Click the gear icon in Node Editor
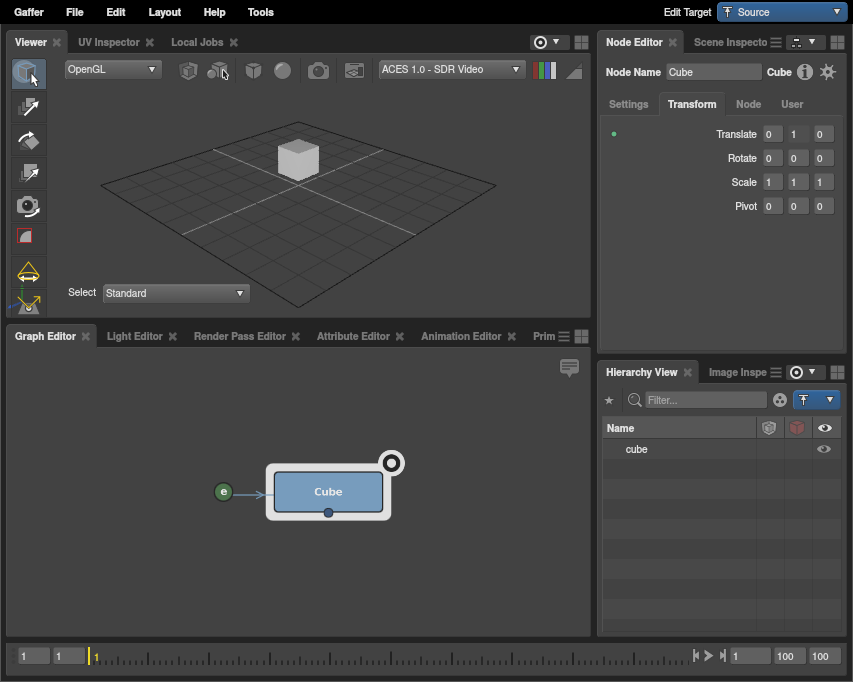 pyautogui.click(x=828, y=72)
